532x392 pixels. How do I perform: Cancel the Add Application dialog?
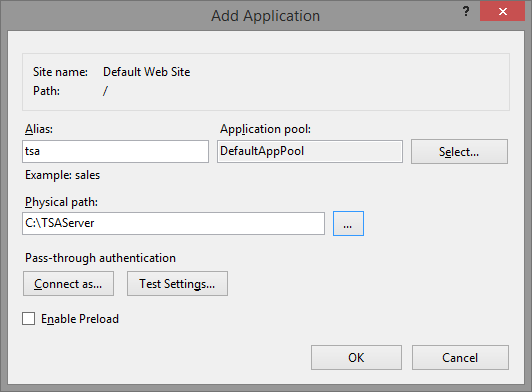point(460,358)
